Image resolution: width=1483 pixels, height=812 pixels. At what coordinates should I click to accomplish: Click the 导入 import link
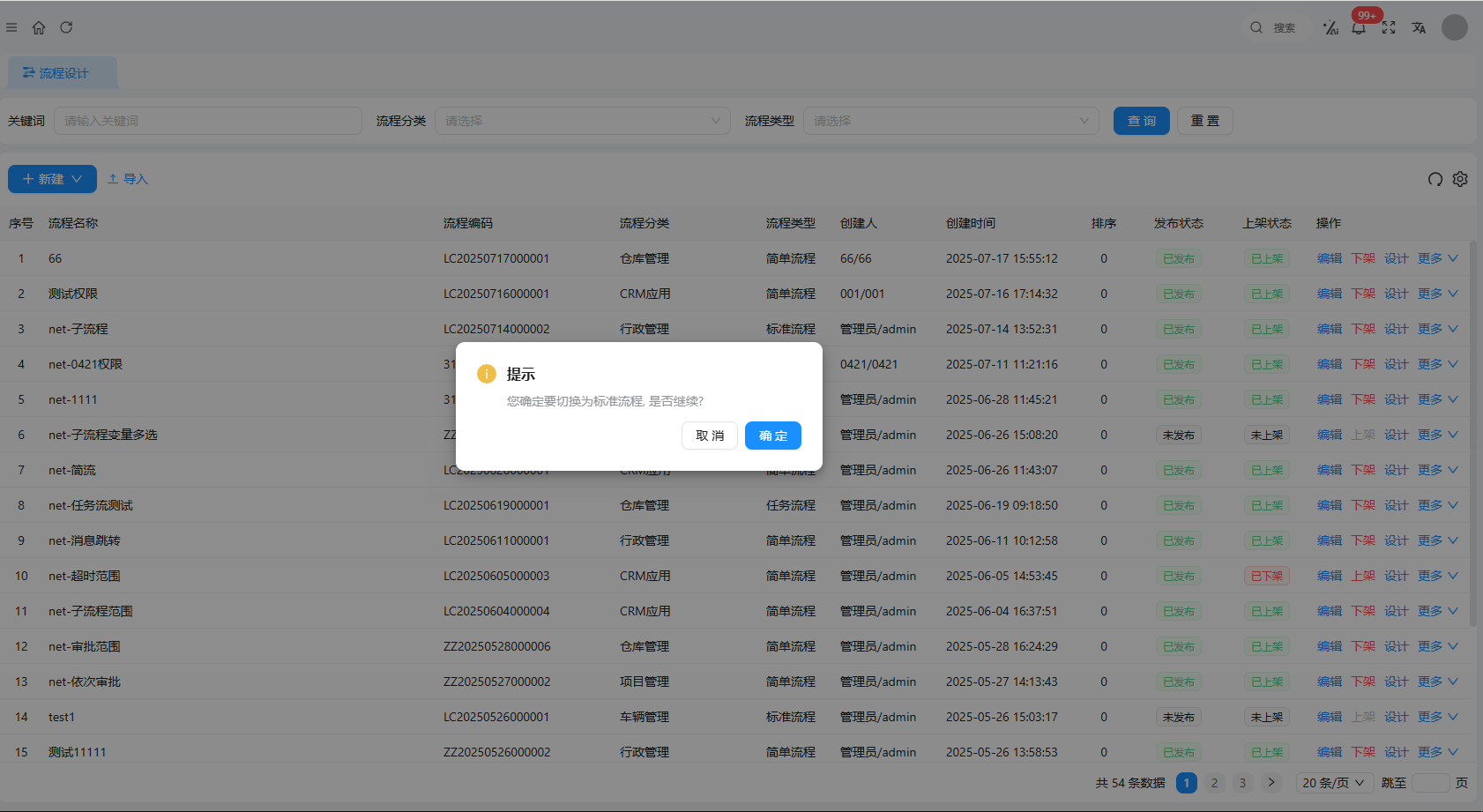click(x=128, y=179)
